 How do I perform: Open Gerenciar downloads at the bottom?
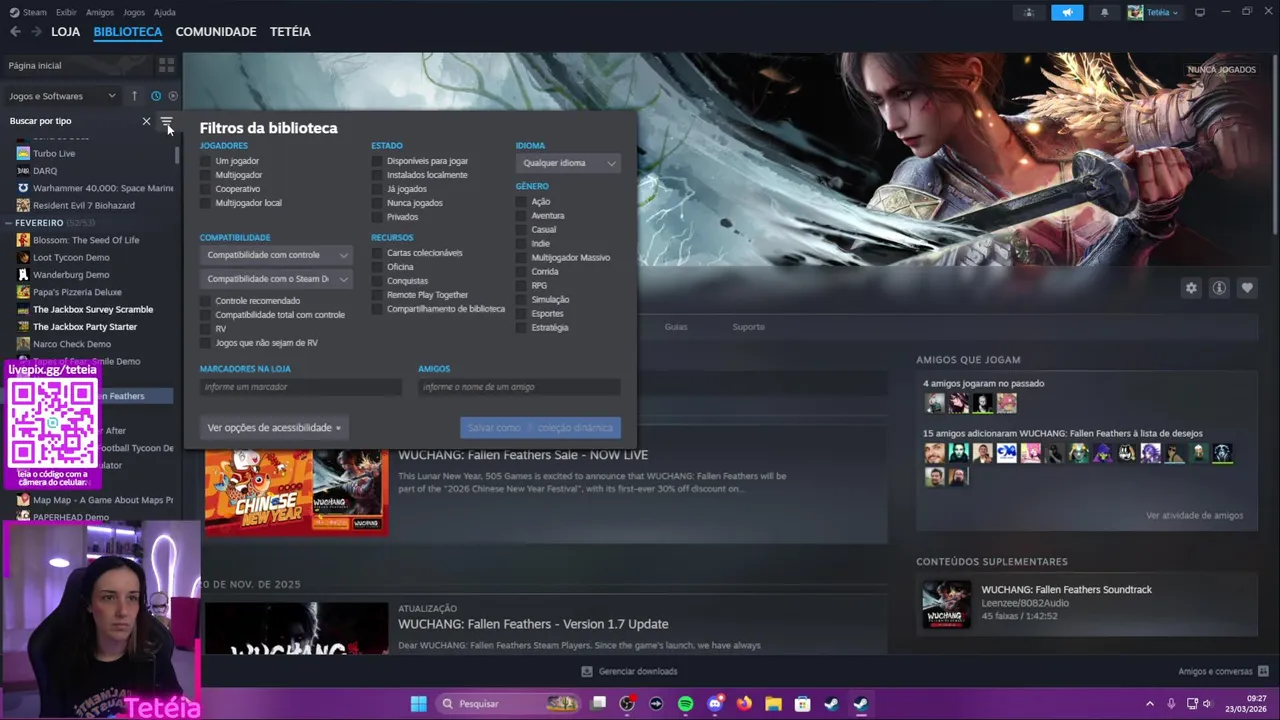click(630, 671)
